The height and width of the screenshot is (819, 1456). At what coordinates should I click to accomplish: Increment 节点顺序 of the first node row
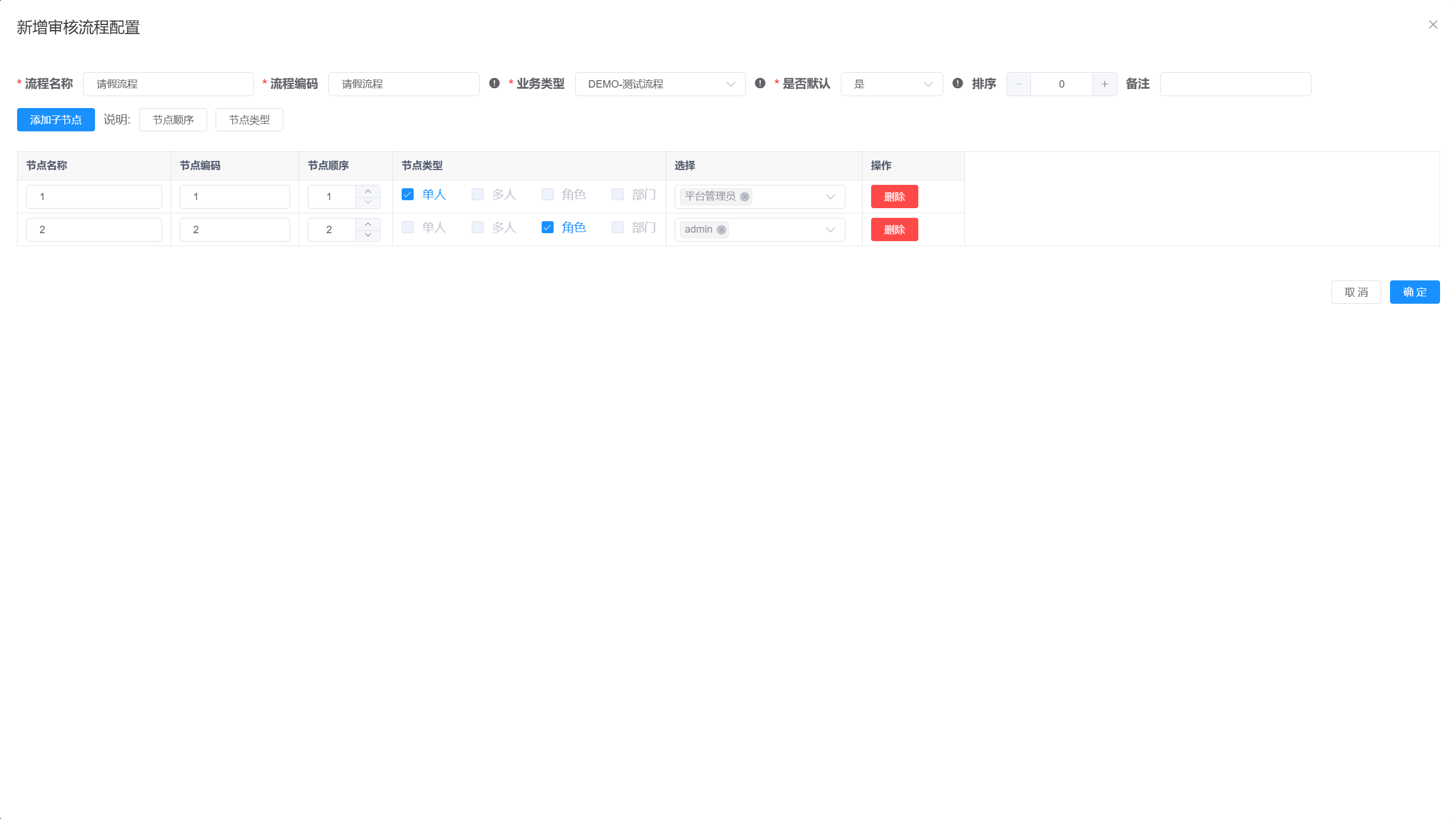pyautogui.click(x=368, y=192)
